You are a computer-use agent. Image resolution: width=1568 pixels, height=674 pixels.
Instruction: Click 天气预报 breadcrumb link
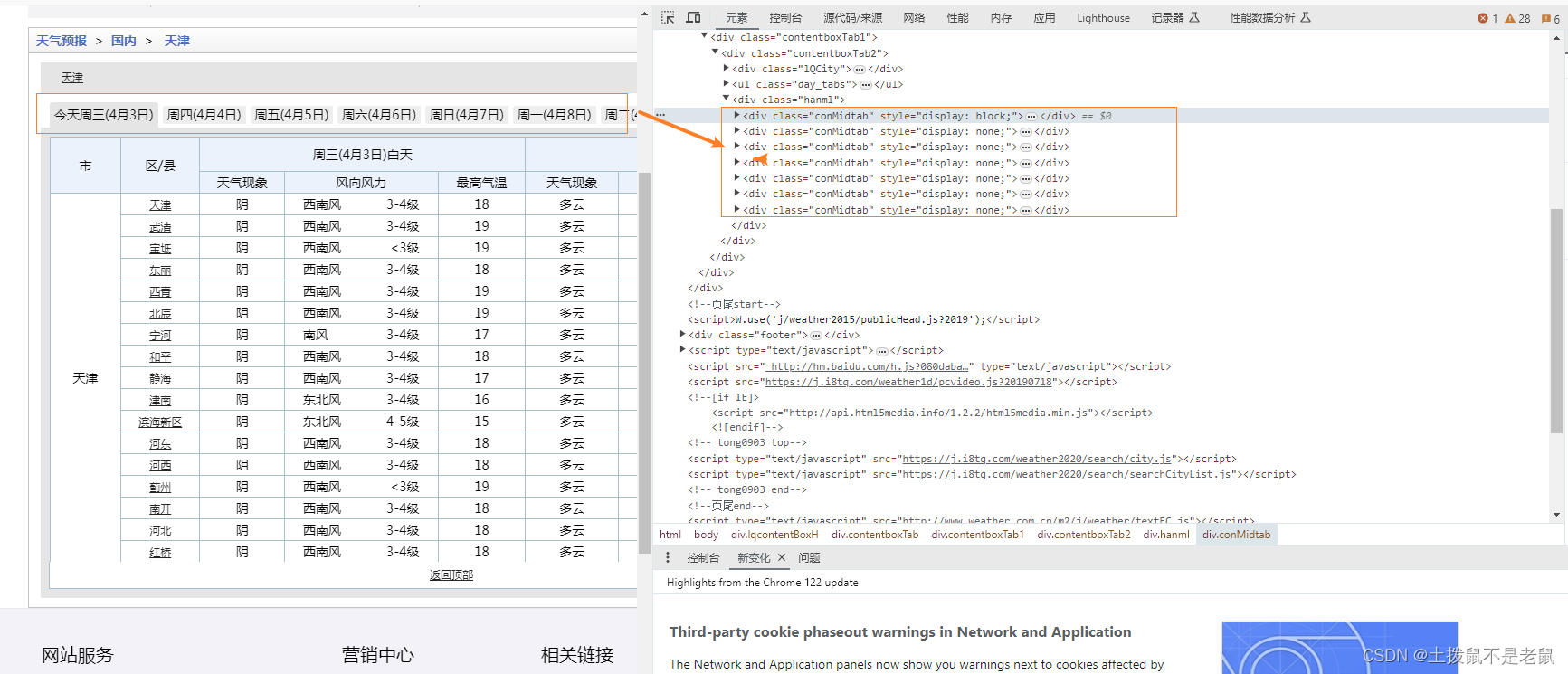pos(62,41)
